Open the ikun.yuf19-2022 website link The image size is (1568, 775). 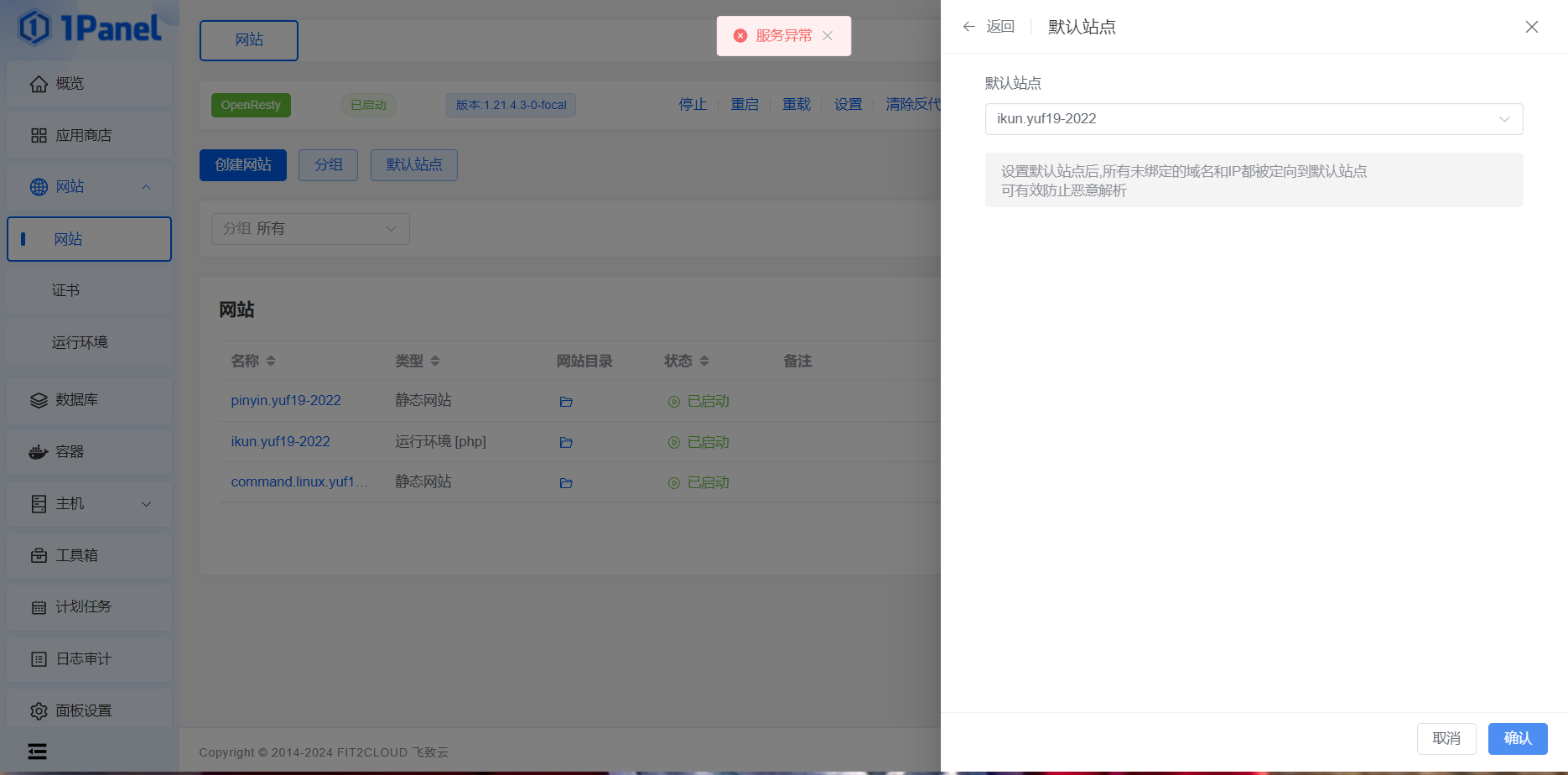point(281,442)
